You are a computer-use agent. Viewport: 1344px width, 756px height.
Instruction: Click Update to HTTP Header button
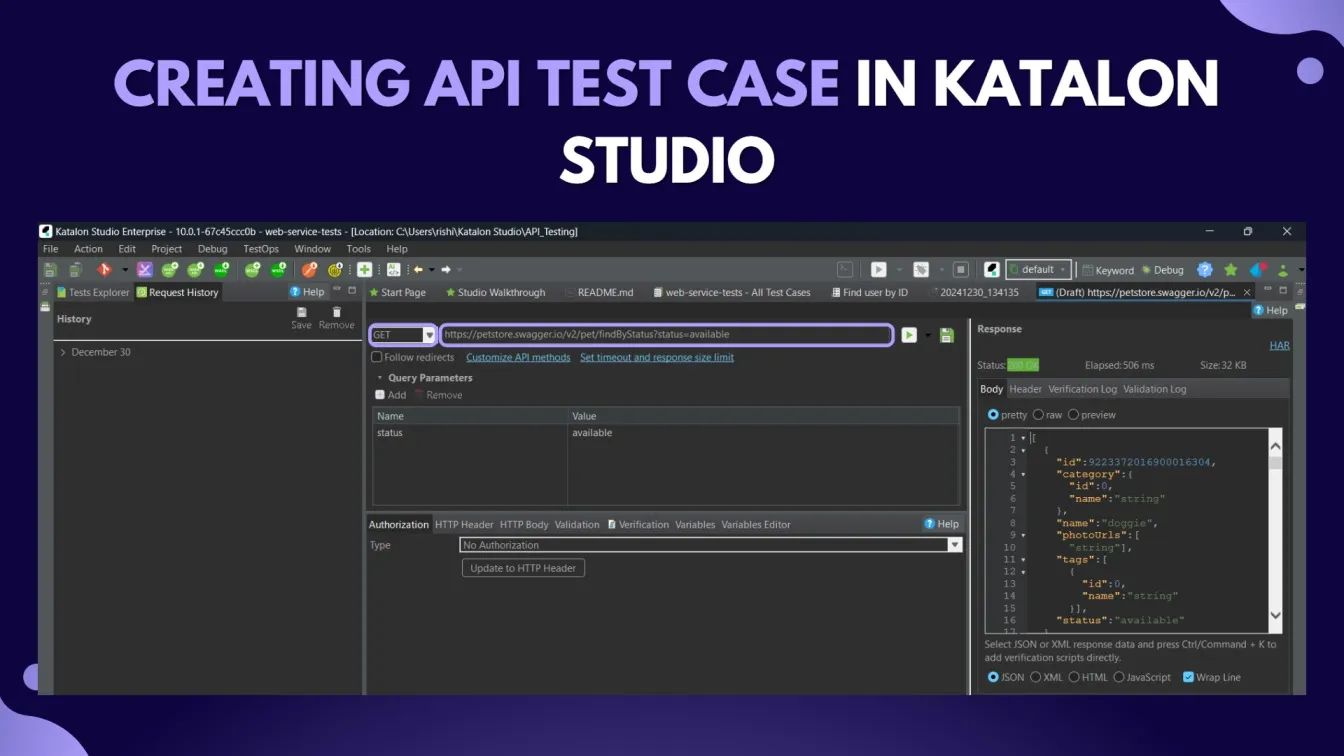(x=523, y=568)
